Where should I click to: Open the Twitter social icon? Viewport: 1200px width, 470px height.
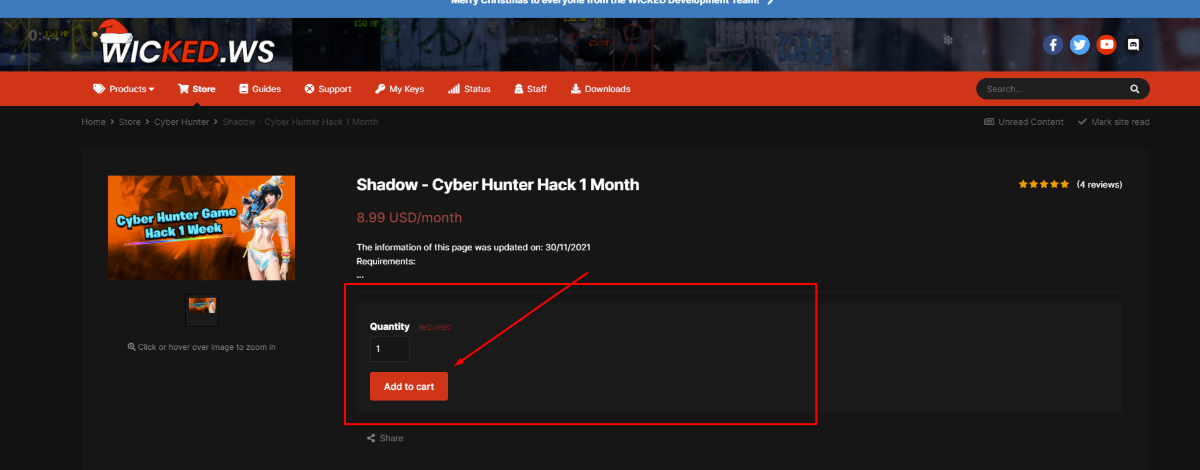tap(1079, 45)
